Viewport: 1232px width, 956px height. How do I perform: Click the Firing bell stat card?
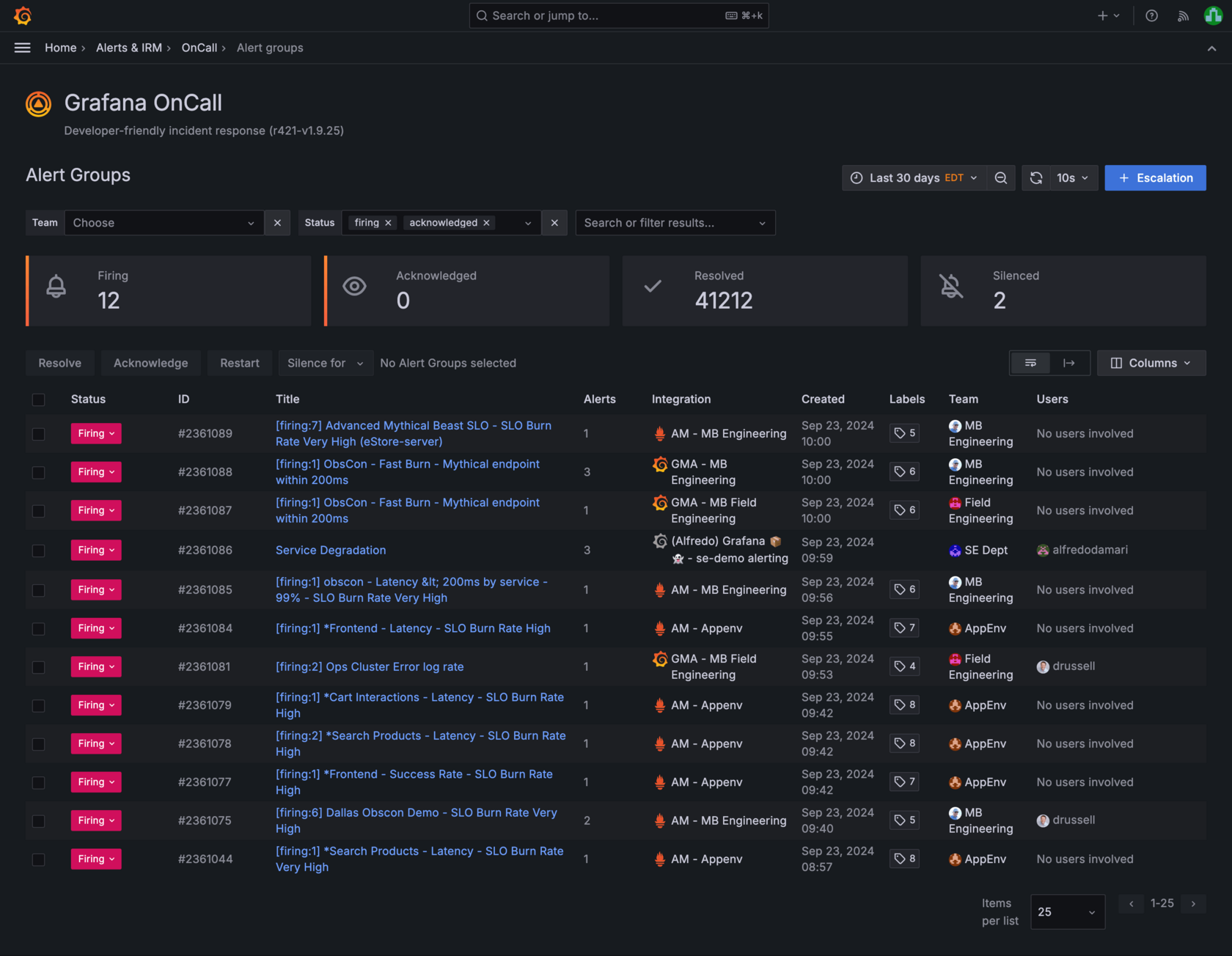169,291
